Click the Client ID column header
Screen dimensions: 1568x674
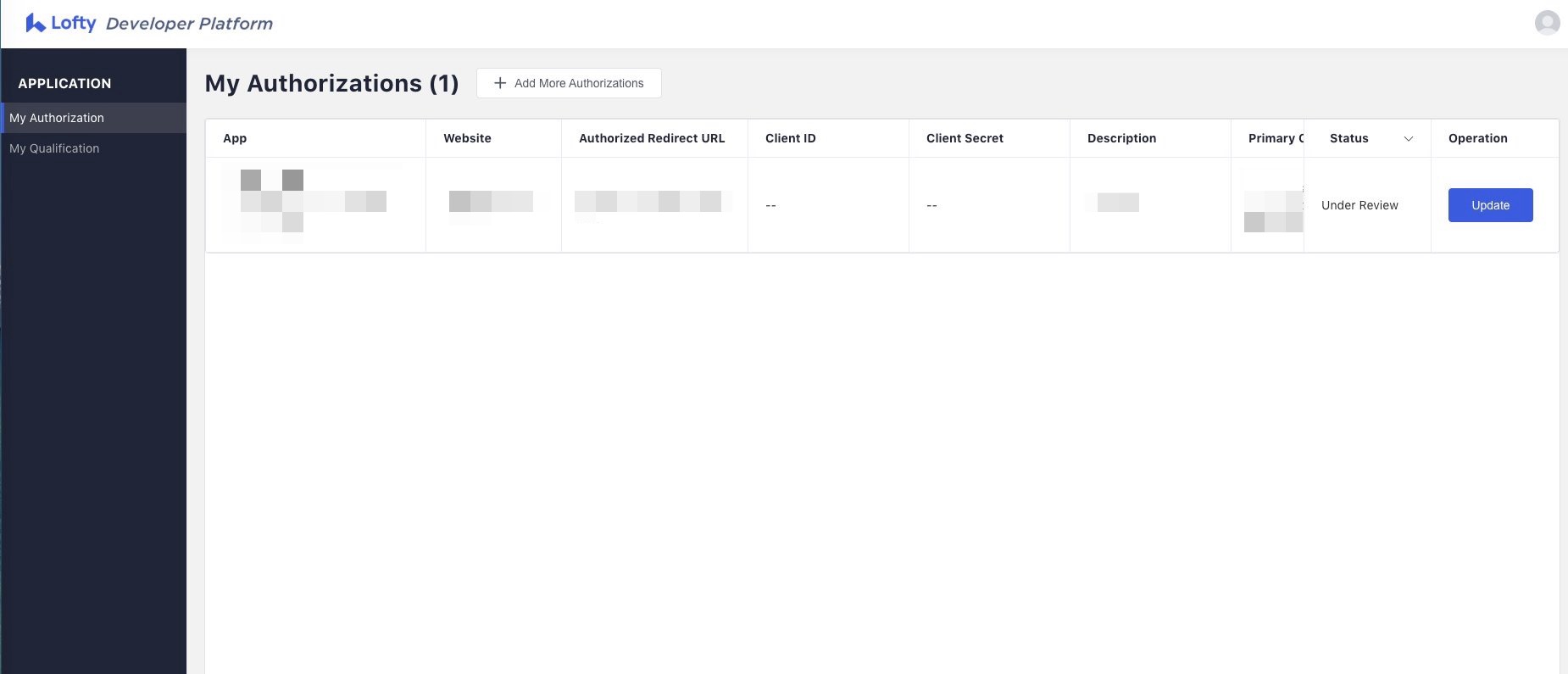click(x=790, y=138)
